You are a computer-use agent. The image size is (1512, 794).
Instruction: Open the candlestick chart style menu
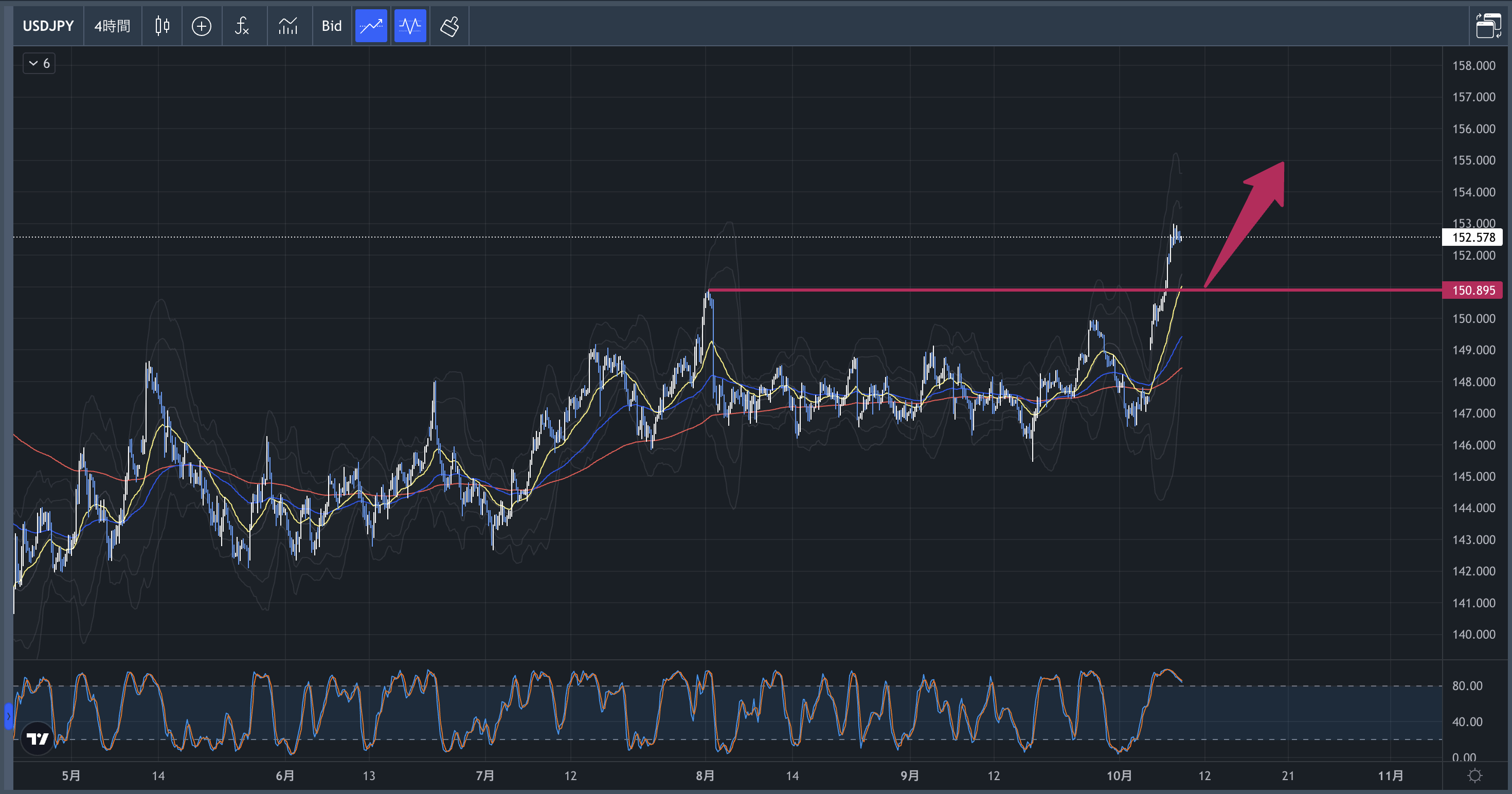click(162, 26)
